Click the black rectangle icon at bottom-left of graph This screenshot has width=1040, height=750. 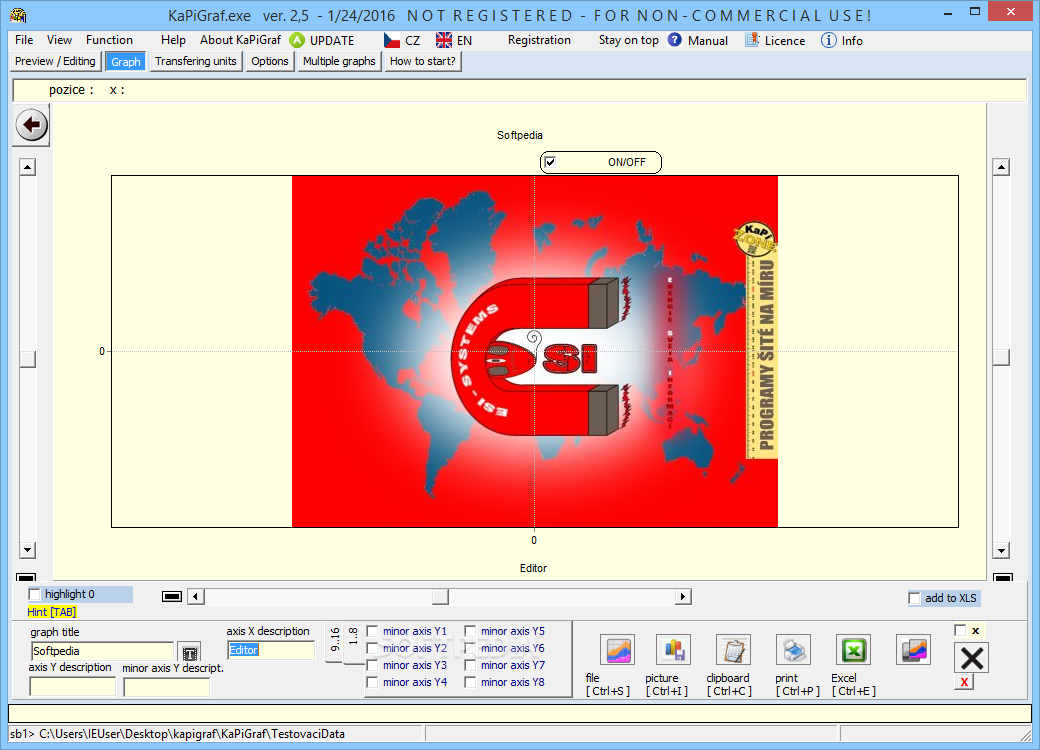point(25,578)
